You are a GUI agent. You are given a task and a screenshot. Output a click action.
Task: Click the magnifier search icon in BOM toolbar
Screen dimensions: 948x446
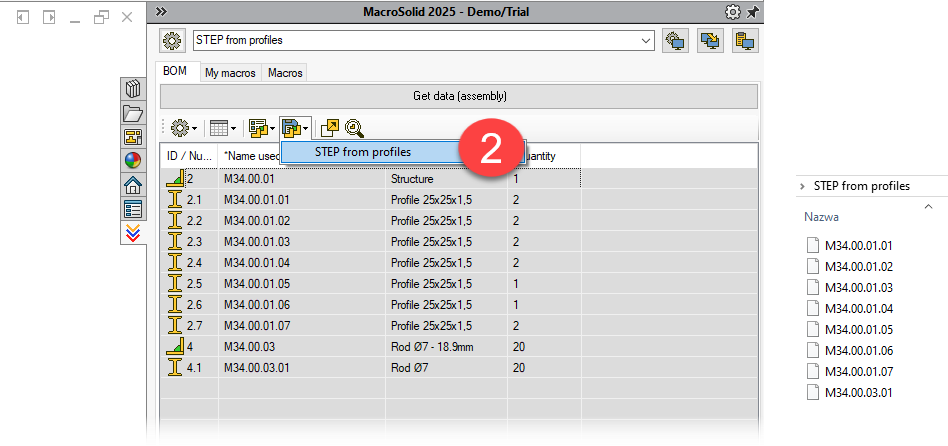[354, 128]
